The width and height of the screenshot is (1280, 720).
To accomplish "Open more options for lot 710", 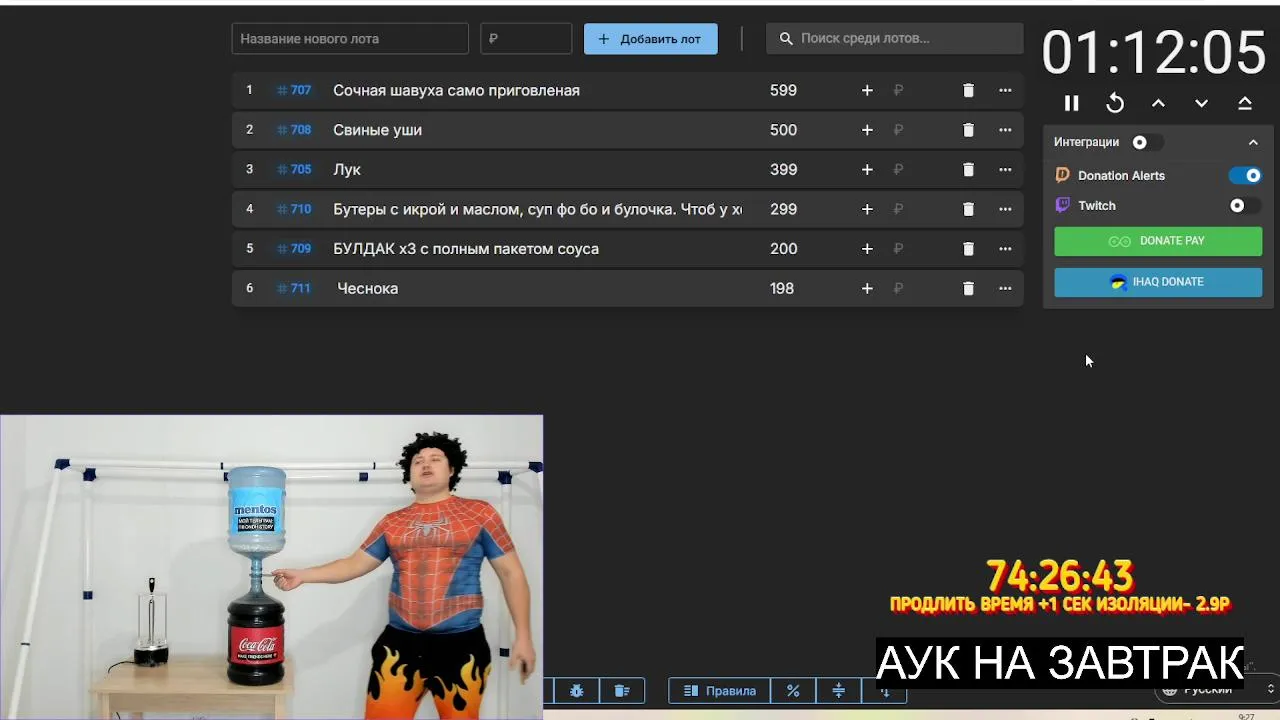I will click(x=1005, y=209).
